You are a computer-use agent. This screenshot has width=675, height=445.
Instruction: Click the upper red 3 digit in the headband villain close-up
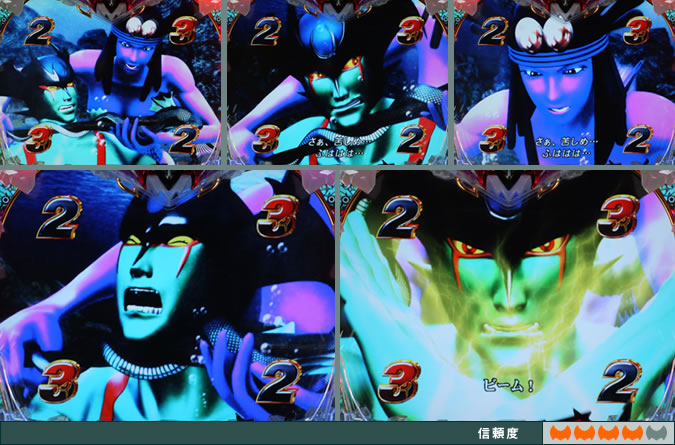pos(637,30)
